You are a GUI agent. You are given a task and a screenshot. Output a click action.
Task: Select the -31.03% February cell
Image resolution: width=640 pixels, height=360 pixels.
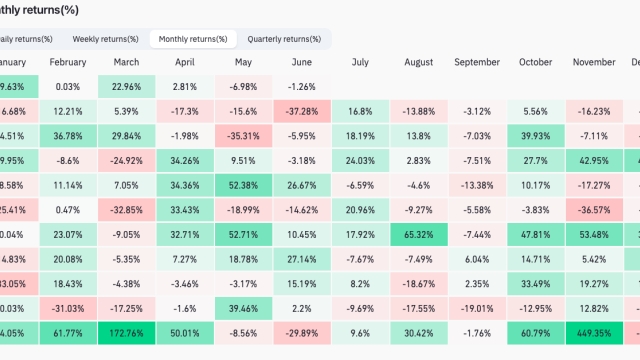click(68, 309)
